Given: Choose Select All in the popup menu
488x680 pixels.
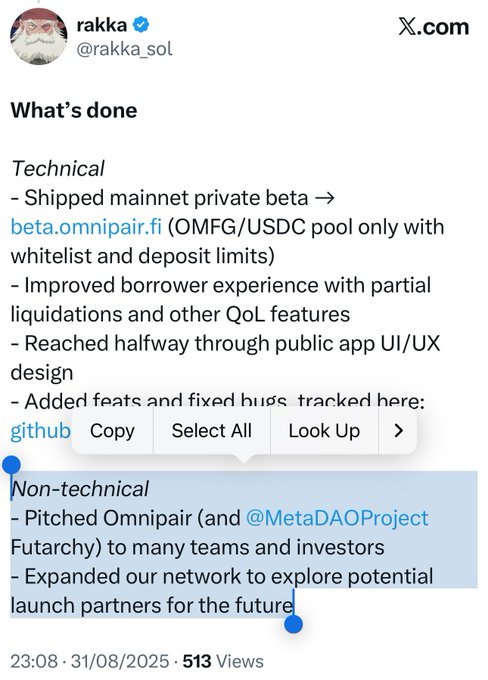Looking at the screenshot, I should 212,431.
